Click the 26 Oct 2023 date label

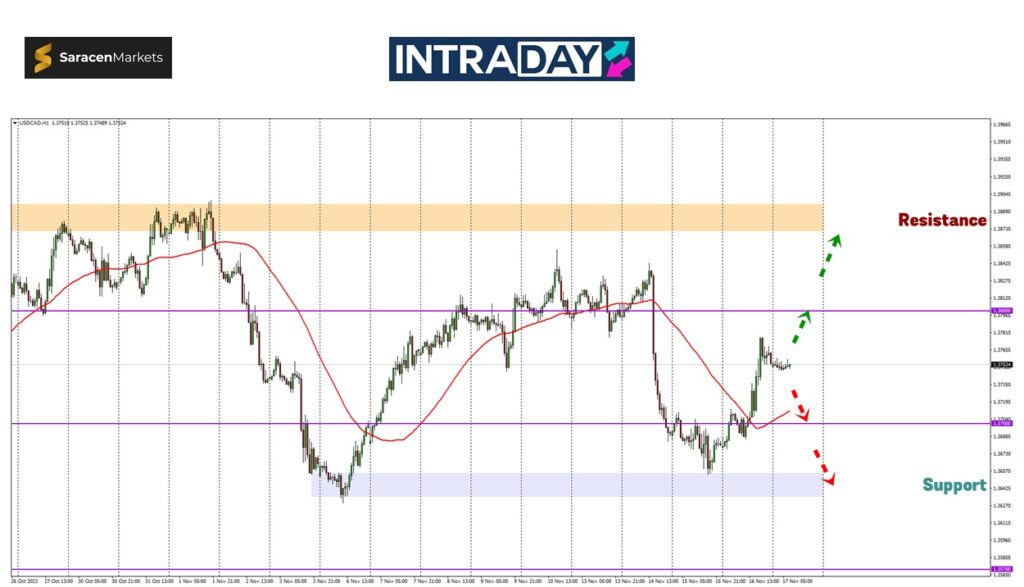(x=25, y=580)
